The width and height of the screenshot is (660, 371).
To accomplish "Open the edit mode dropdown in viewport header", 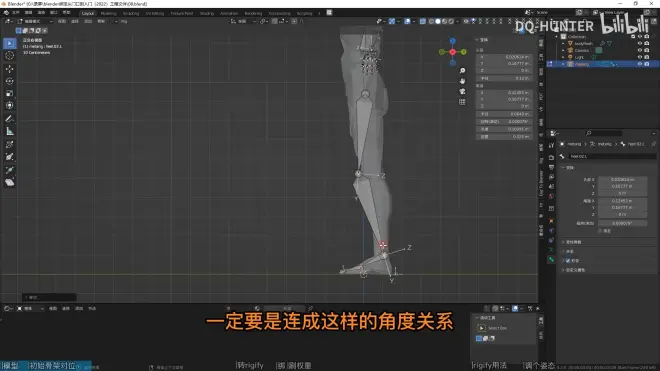I will (35, 21).
